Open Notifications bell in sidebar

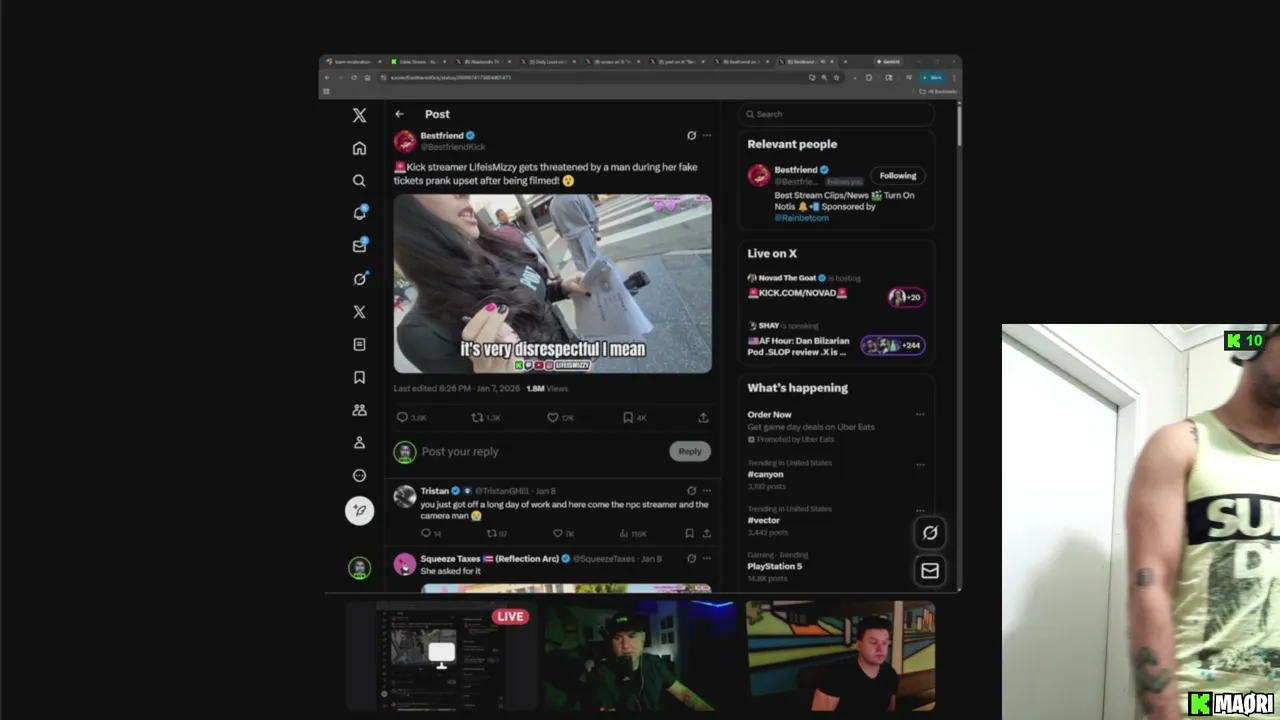359,213
